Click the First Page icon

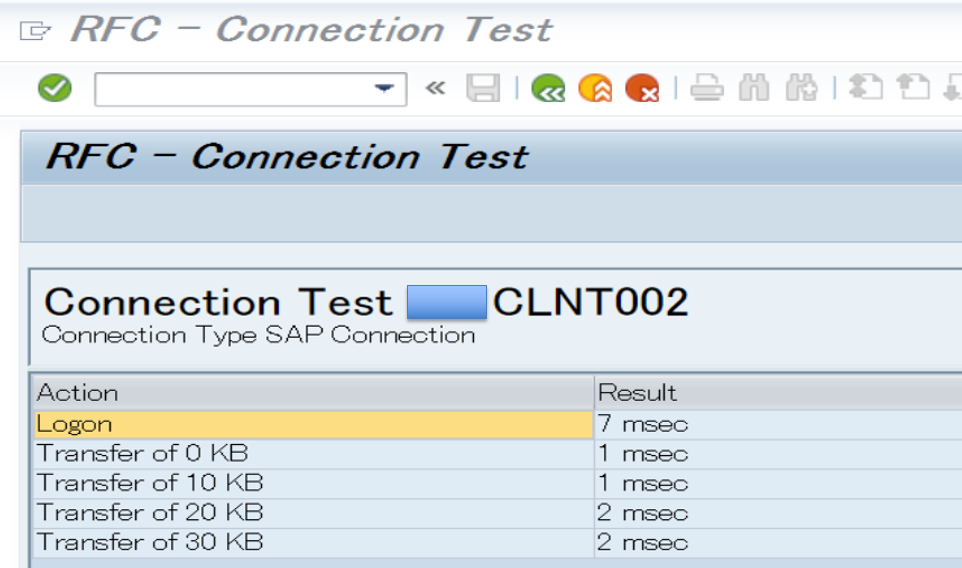[x=866, y=88]
